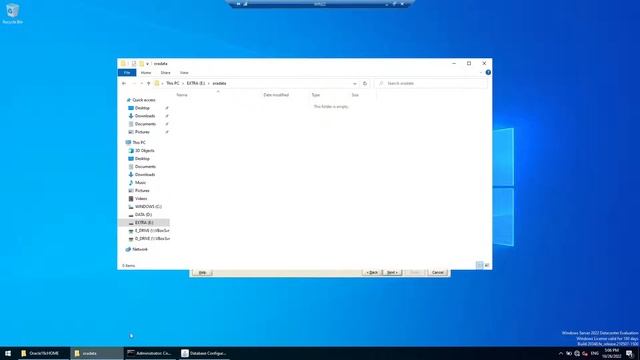
Task: Sort by the Date modified column header
Action: pyautogui.click(x=276, y=95)
